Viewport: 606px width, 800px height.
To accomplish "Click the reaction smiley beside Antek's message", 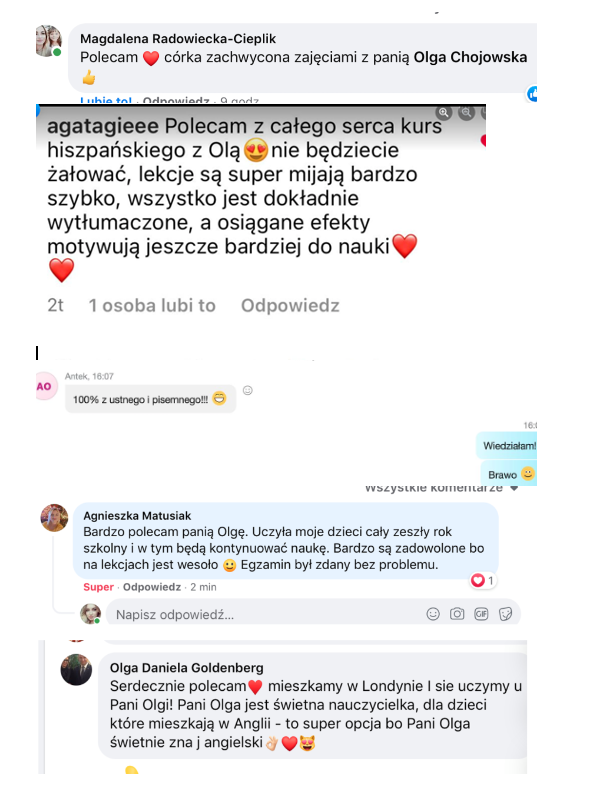I will [248, 390].
